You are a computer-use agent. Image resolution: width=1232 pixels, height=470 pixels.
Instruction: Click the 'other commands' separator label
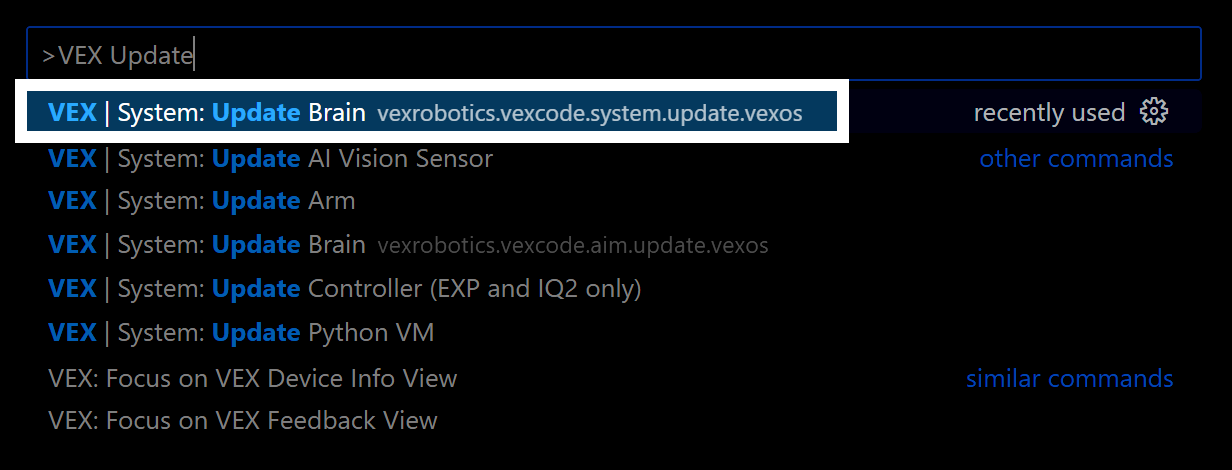pyautogui.click(x=1076, y=158)
